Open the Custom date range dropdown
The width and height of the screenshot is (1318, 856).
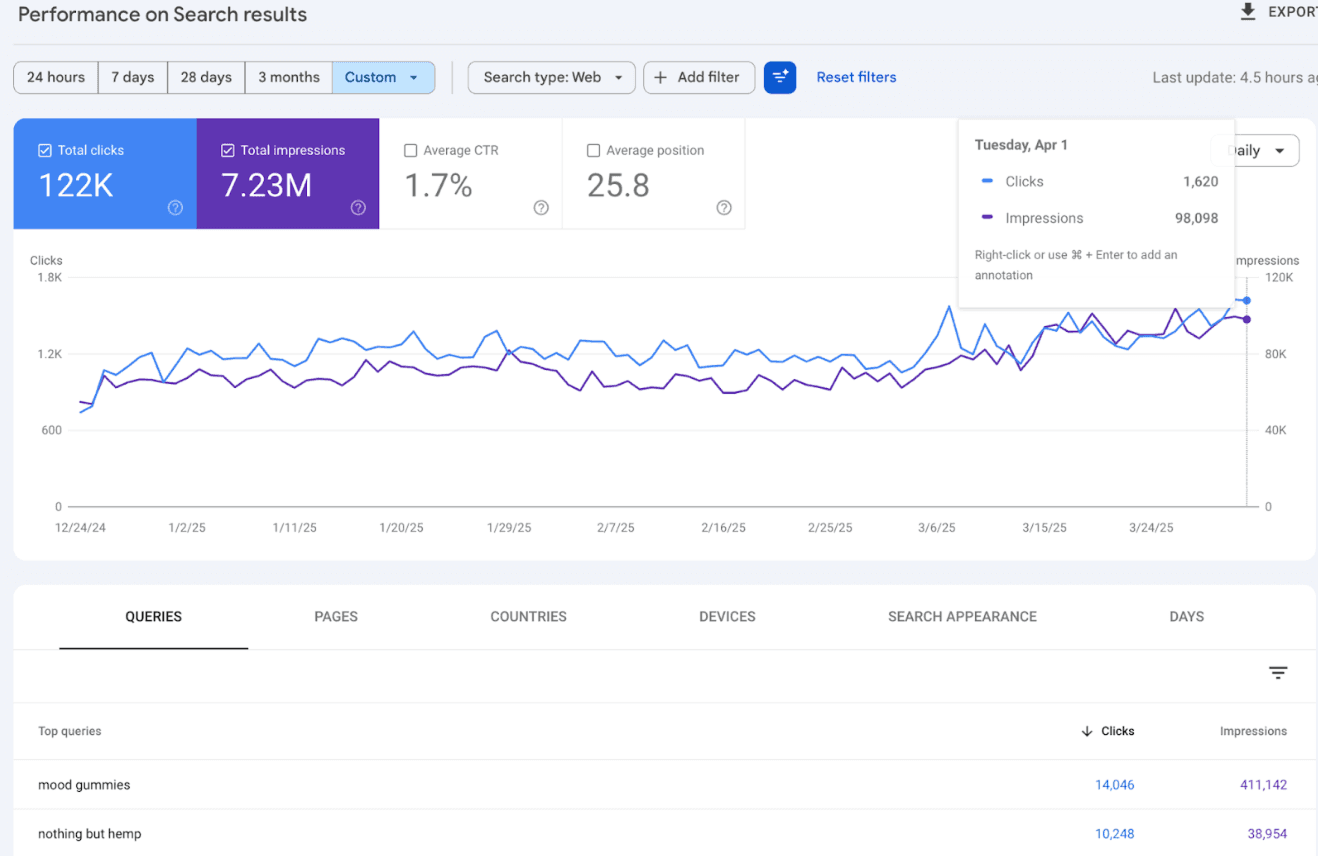pyautogui.click(x=383, y=78)
